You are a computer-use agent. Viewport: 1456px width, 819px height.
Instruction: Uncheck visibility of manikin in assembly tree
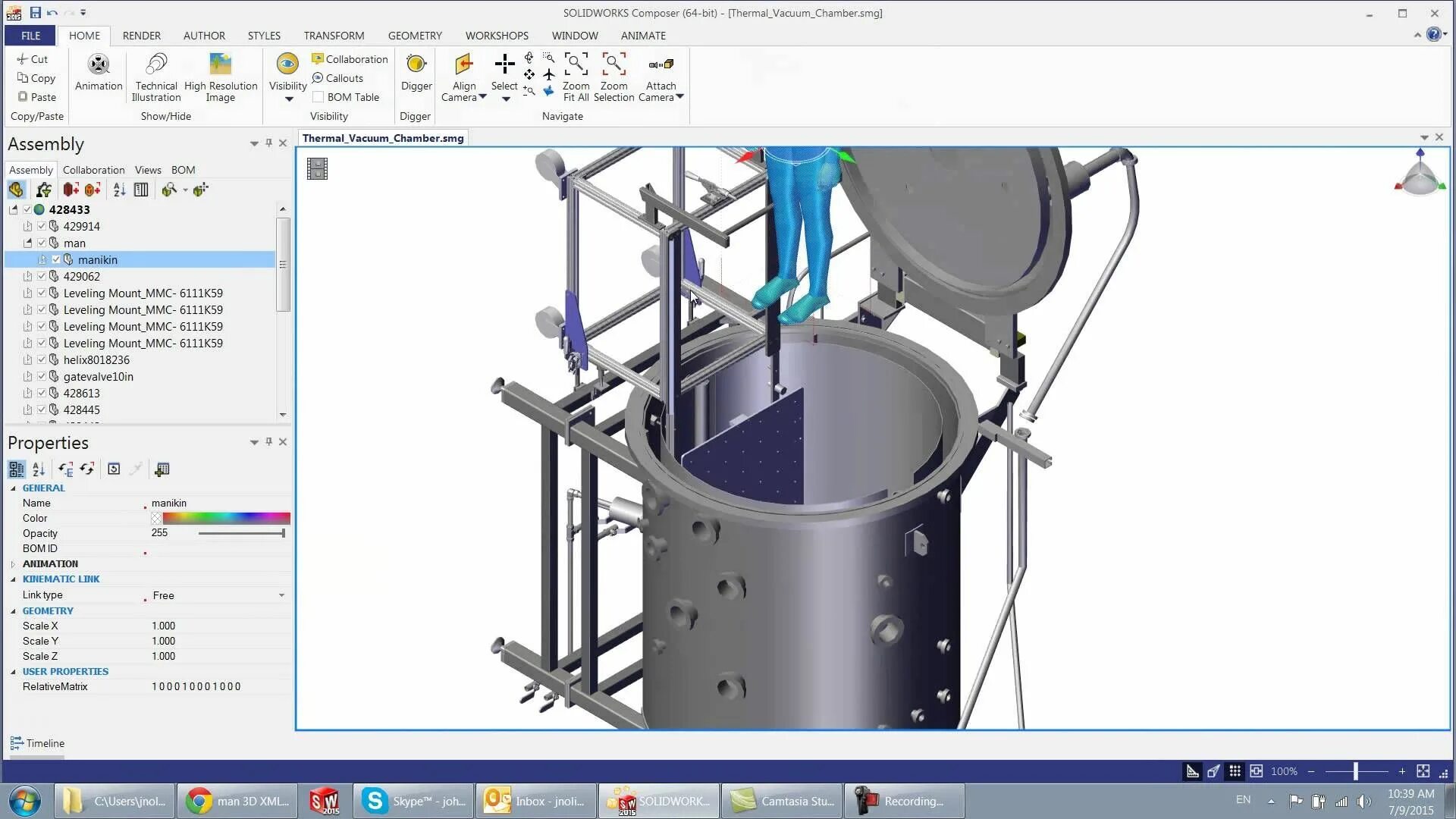(x=55, y=259)
